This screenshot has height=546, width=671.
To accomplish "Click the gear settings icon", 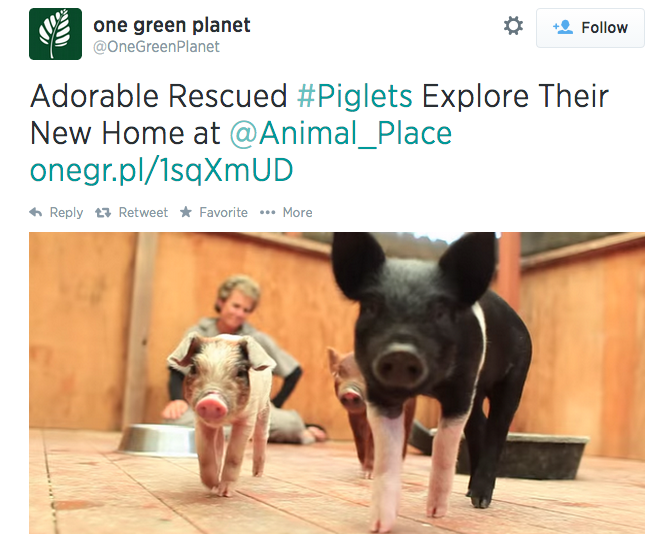I will (x=513, y=26).
